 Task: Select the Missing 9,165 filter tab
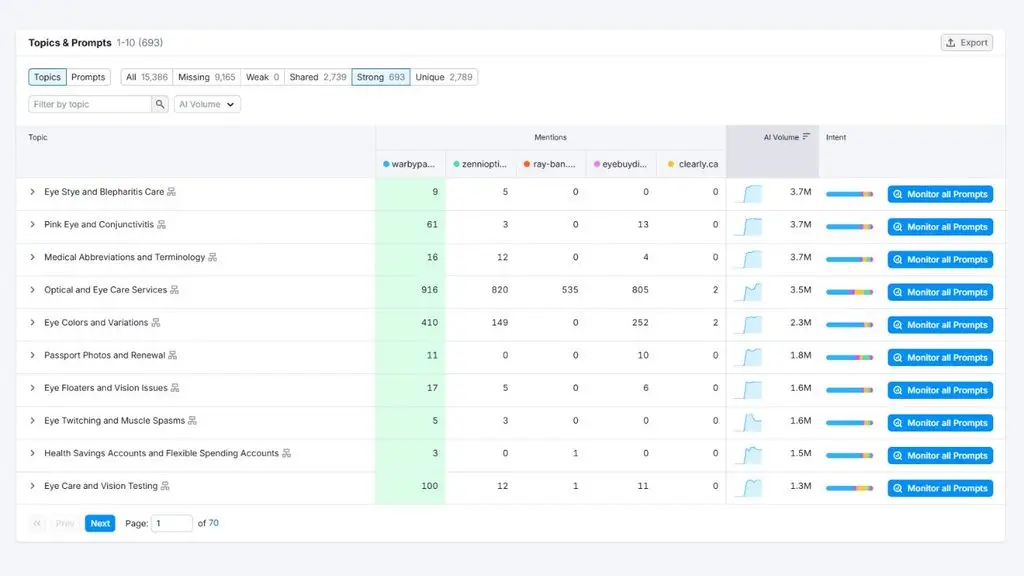pos(206,77)
